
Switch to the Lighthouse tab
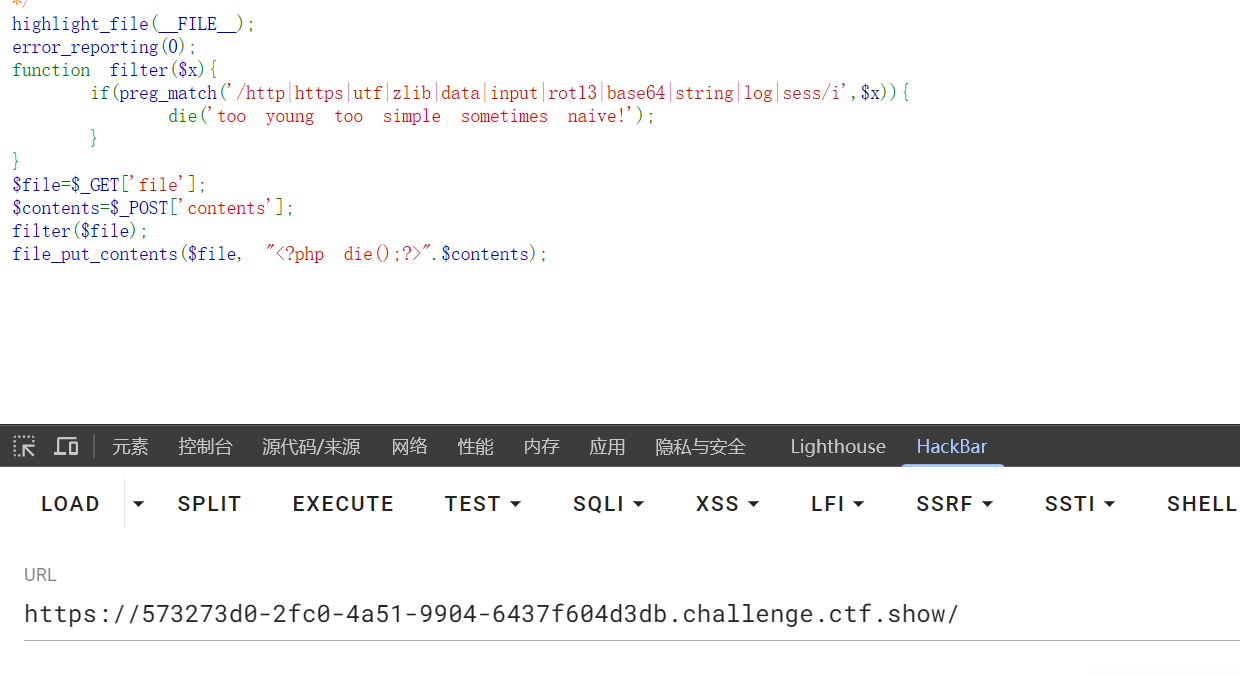point(838,446)
